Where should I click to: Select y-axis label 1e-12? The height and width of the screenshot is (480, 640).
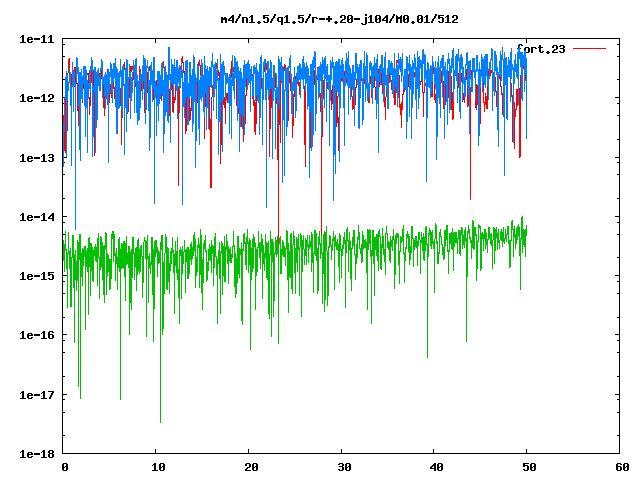[37, 98]
